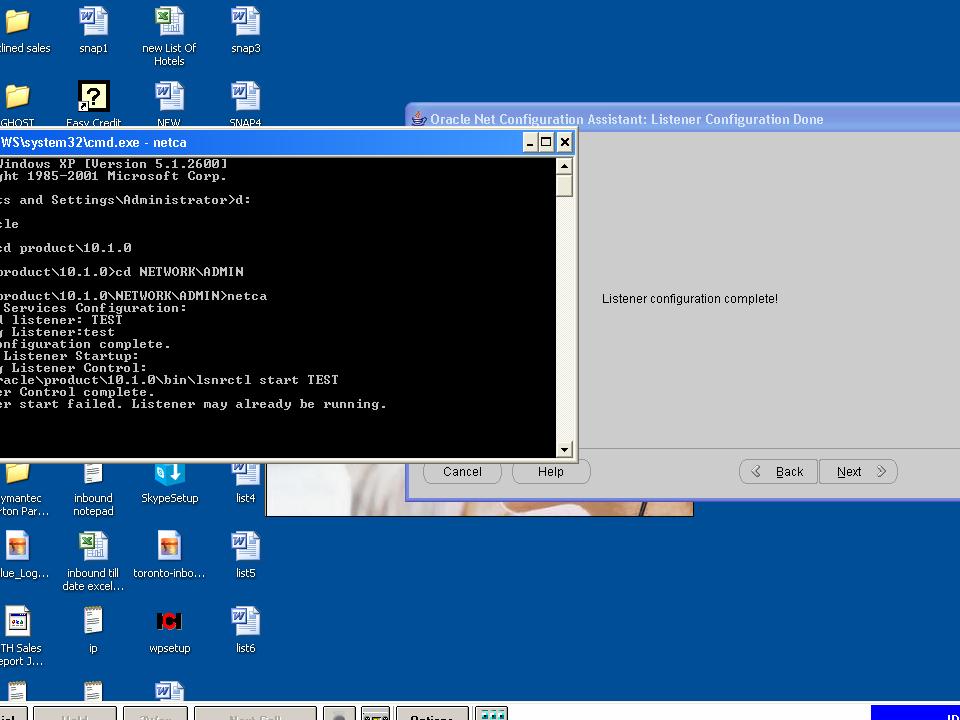Open the 'new List Of Hotels' Excel file
960x720 pixels.
coord(169,22)
